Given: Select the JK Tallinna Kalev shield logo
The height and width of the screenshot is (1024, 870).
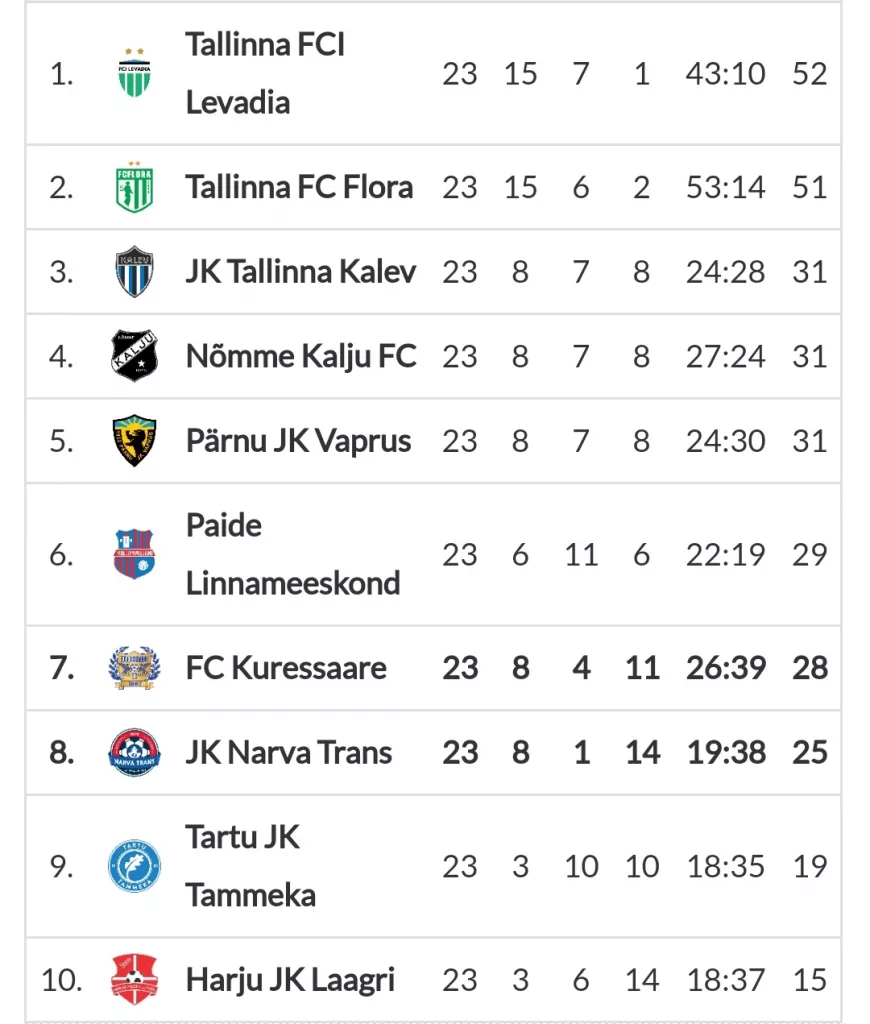Looking at the screenshot, I should click(x=135, y=272).
